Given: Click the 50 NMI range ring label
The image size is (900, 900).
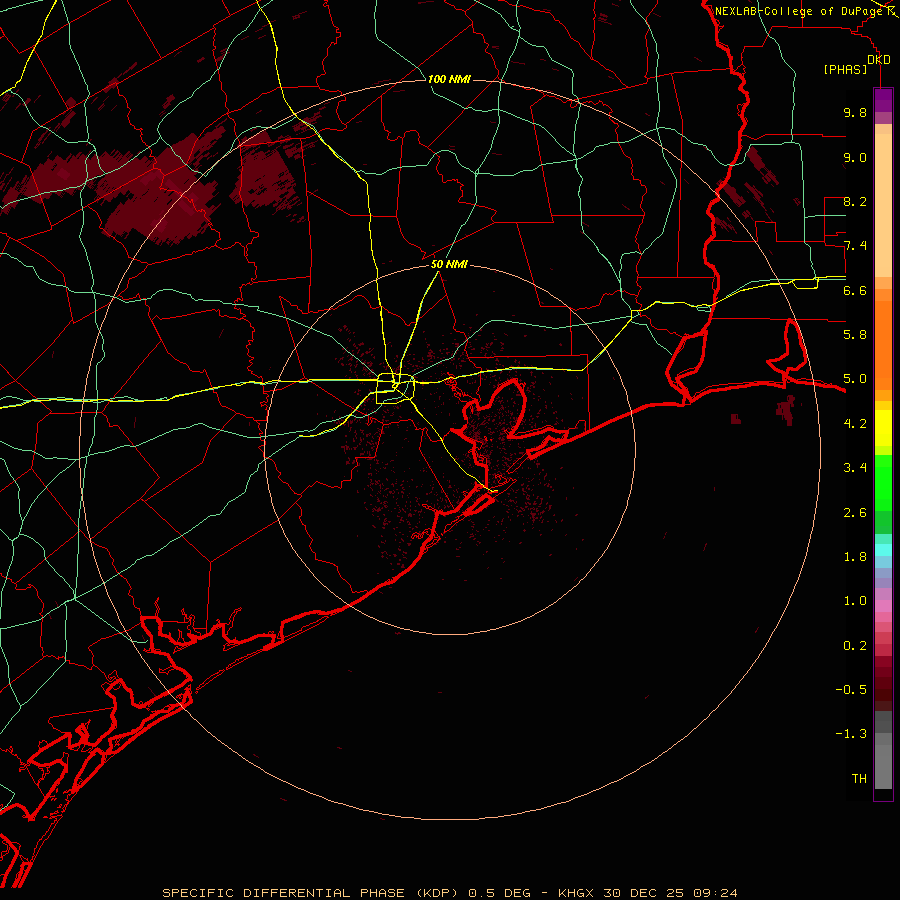Looking at the screenshot, I should [449, 264].
